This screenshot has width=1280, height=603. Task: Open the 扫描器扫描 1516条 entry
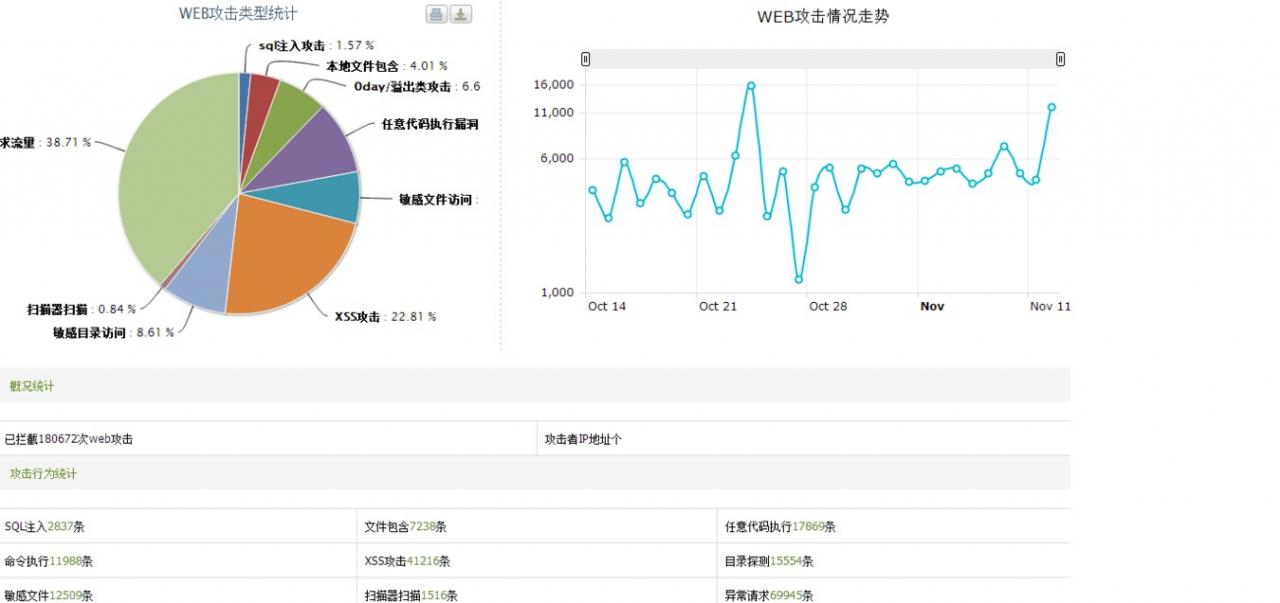coord(410,596)
